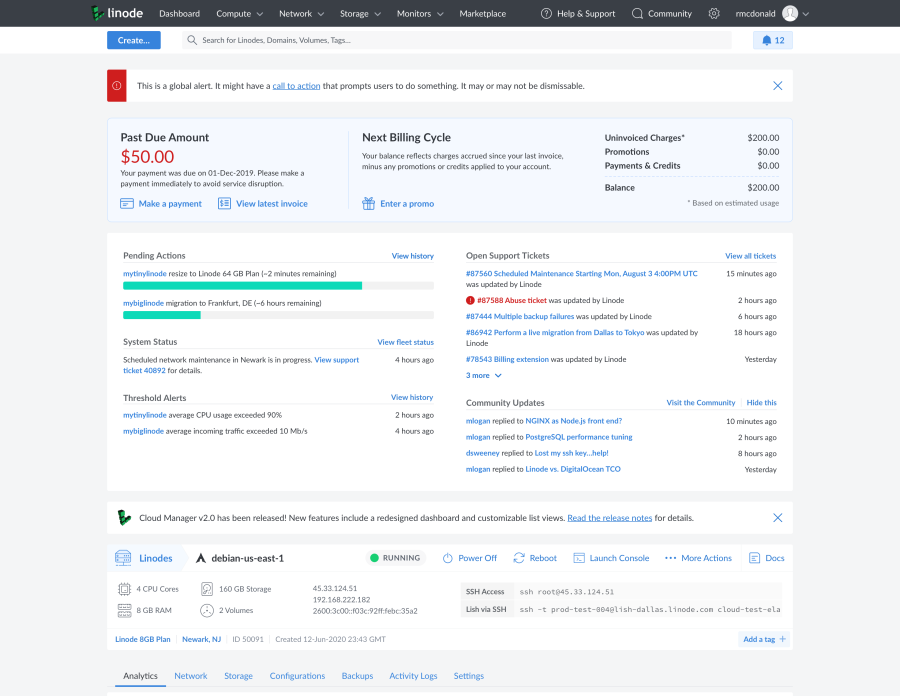Click Enter a promo link
900x696 pixels.
pyautogui.click(x=407, y=204)
